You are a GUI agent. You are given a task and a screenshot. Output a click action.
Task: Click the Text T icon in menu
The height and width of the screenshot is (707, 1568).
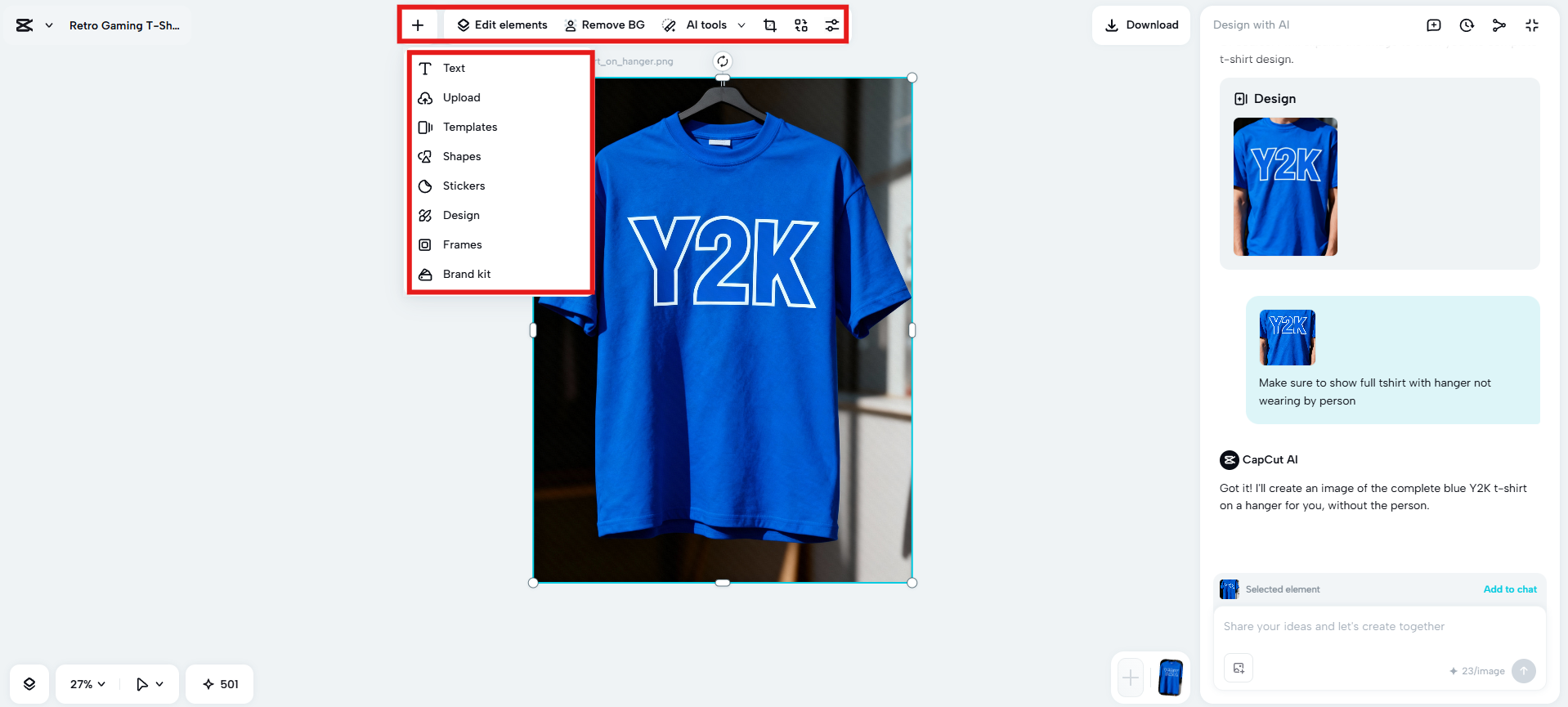(425, 69)
